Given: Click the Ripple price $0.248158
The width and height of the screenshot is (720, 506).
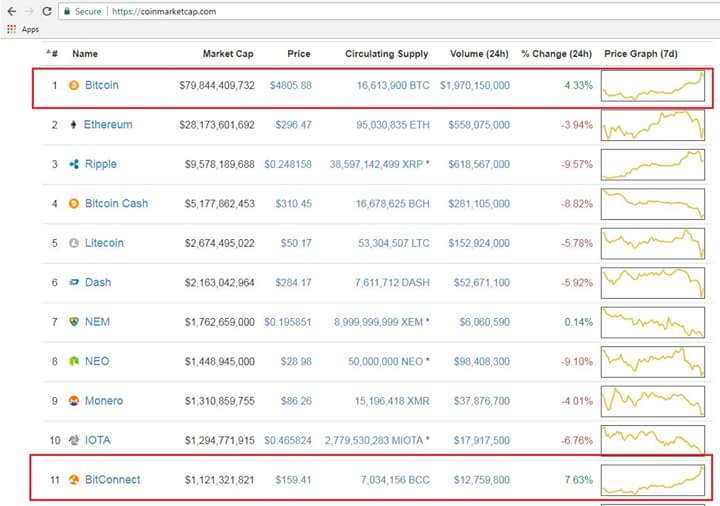Looking at the screenshot, I should pyautogui.click(x=288, y=164).
